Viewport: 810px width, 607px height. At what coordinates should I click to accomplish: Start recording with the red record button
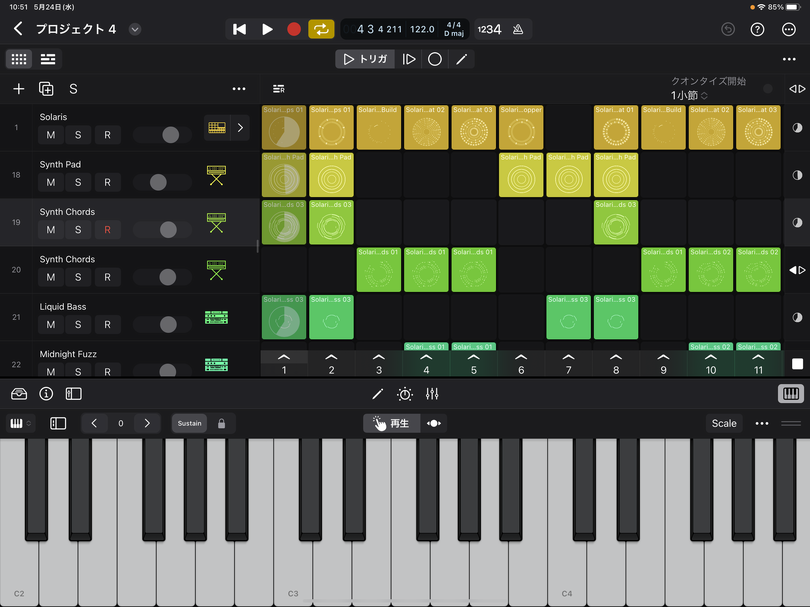[x=294, y=29]
